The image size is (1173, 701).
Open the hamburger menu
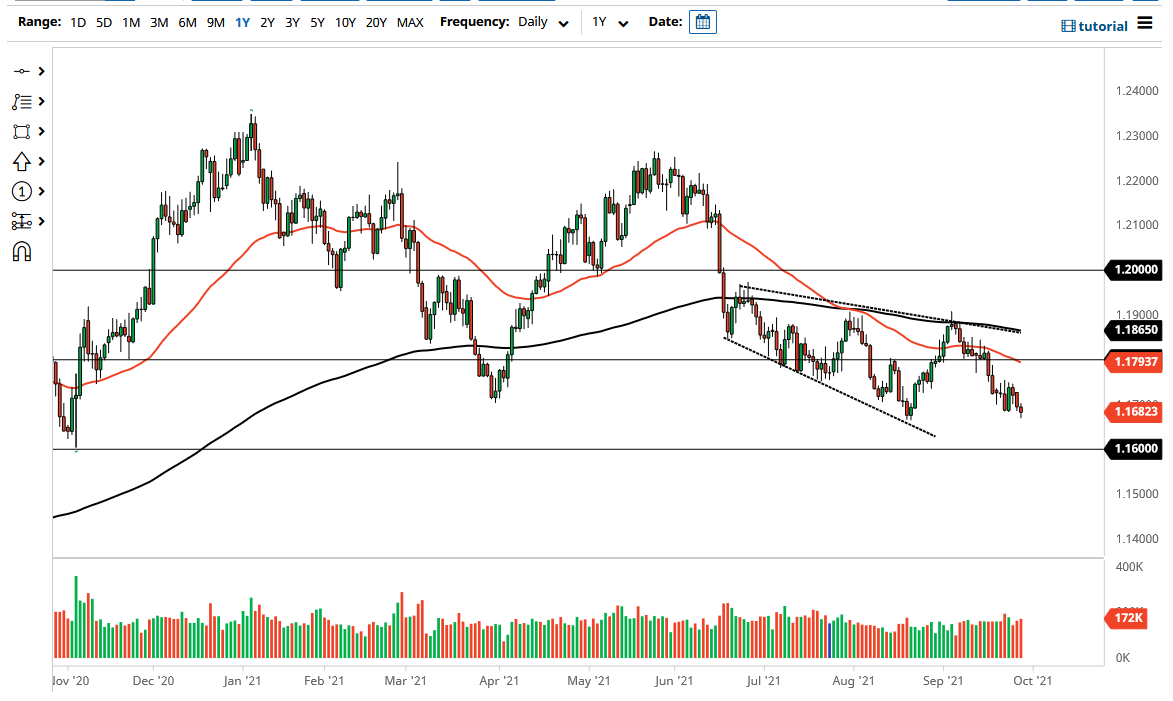tap(1145, 24)
